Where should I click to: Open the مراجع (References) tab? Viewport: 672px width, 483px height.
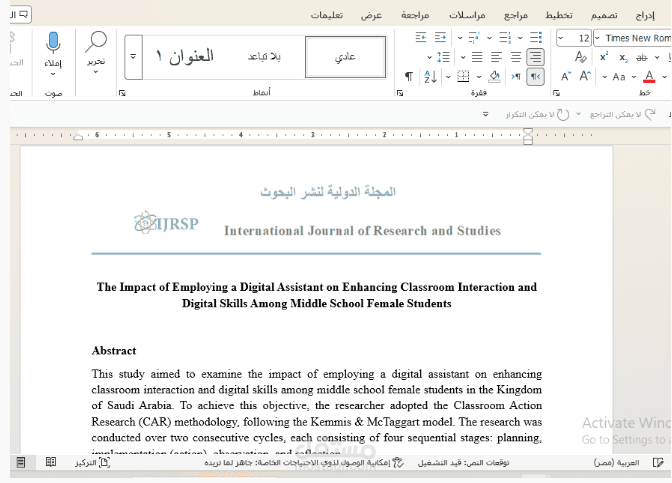coord(516,15)
